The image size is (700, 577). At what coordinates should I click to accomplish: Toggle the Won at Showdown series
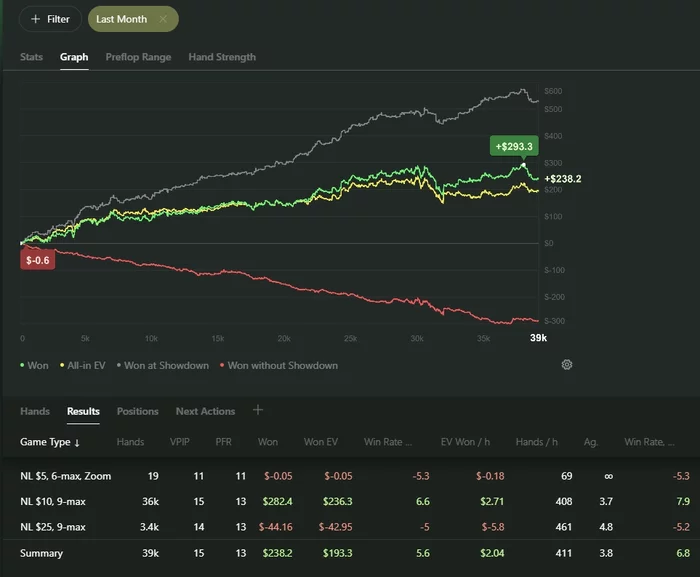point(162,365)
